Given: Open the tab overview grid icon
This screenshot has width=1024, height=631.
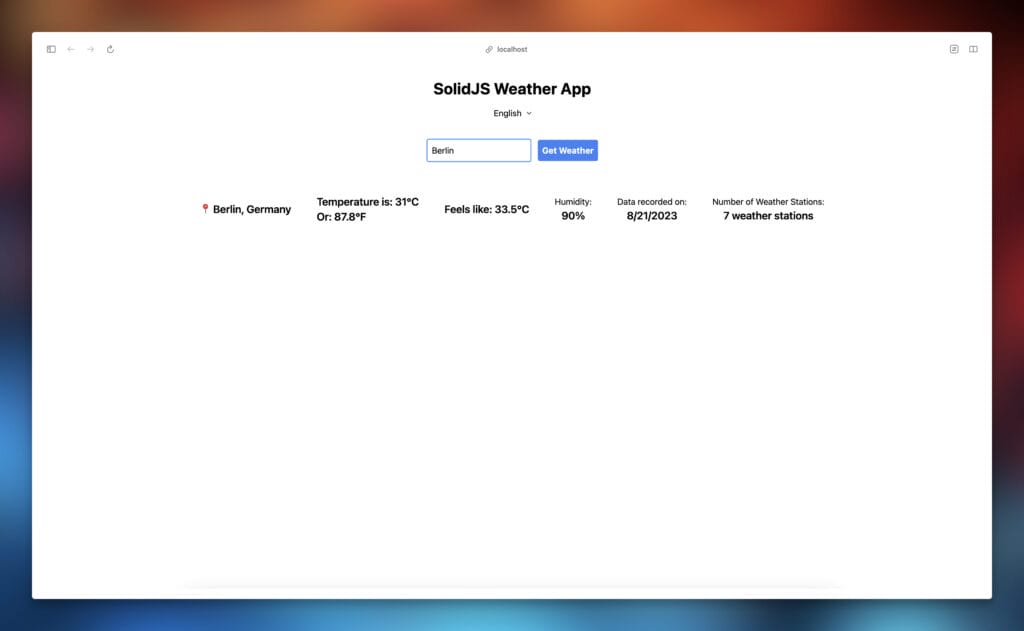Looking at the screenshot, I should tap(973, 49).
